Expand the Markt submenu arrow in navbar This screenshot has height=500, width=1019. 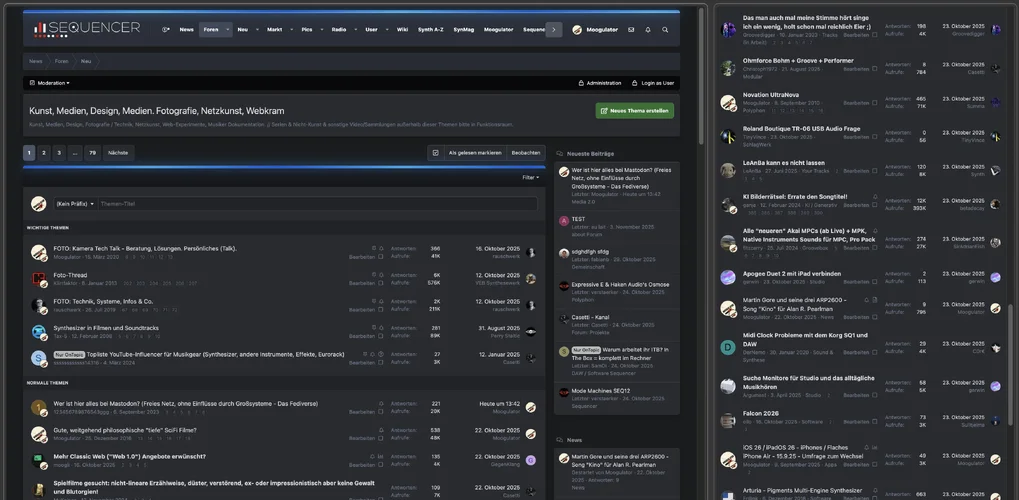coord(291,30)
